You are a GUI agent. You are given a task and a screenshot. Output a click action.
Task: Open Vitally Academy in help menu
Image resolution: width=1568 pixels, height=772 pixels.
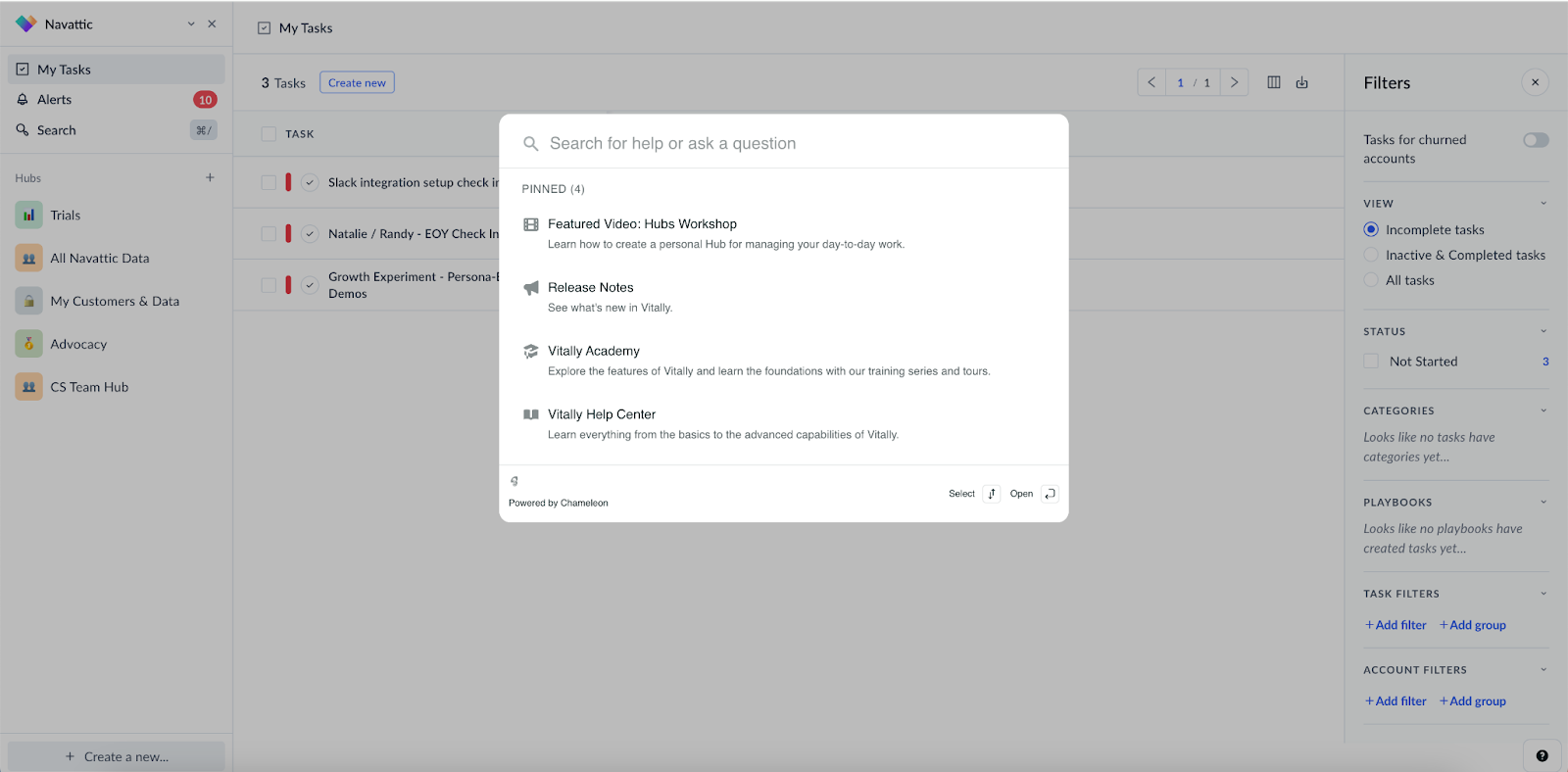point(784,361)
